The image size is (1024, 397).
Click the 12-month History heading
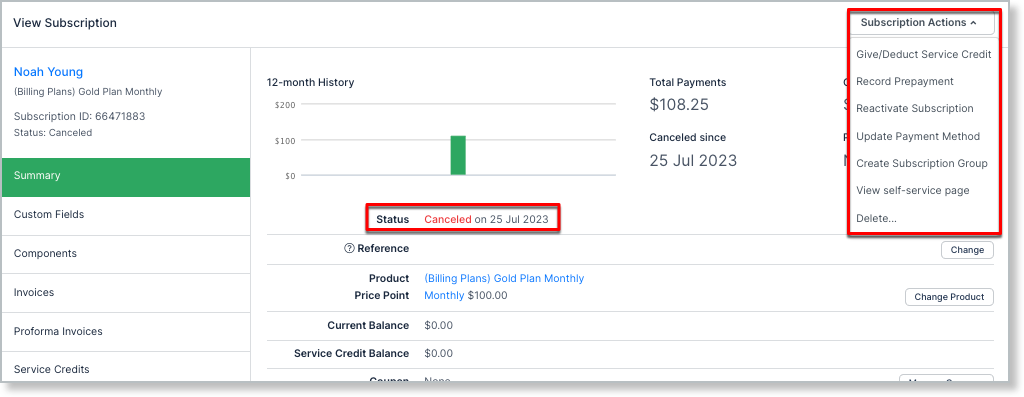(310, 82)
